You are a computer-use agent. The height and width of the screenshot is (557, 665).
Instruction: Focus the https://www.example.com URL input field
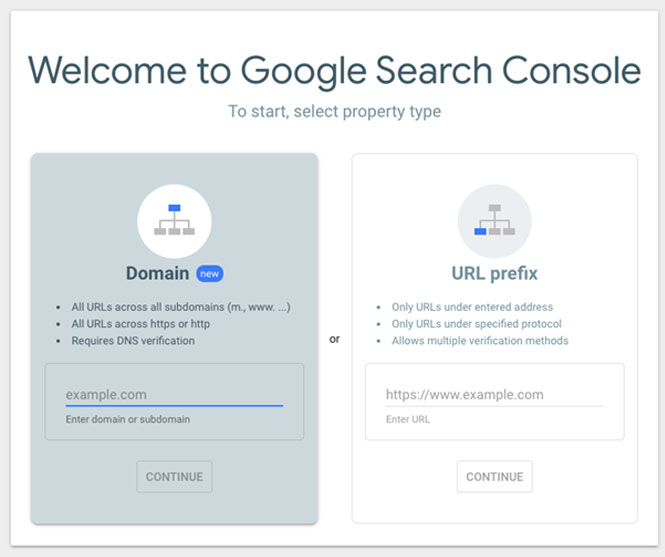(x=495, y=395)
